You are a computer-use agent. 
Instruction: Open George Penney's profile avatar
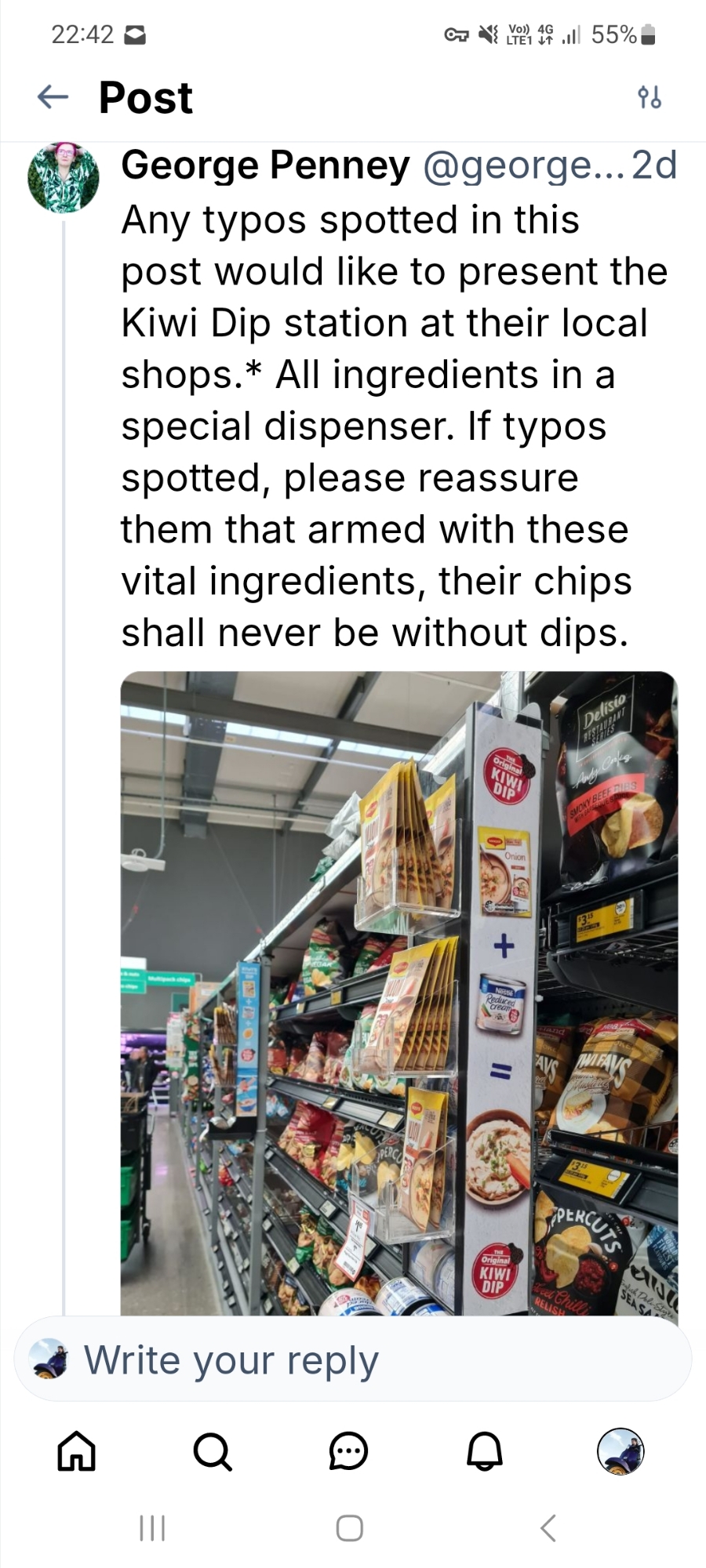point(64,178)
